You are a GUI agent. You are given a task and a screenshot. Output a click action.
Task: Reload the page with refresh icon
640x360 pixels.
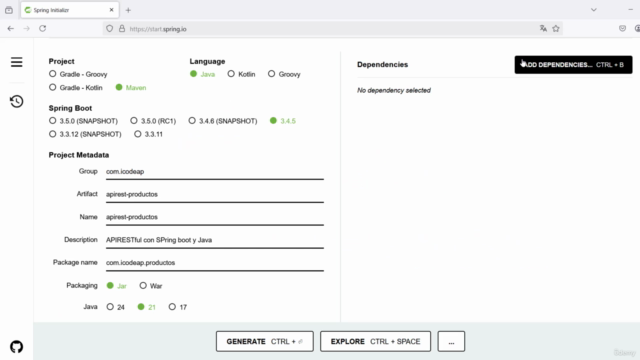point(42,29)
